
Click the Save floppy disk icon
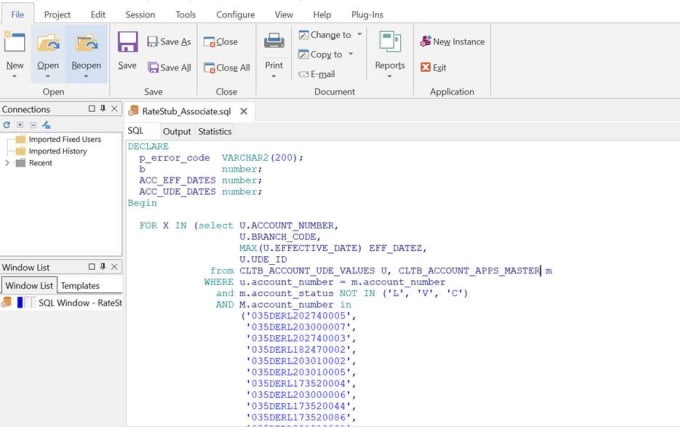tap(128, 42)
